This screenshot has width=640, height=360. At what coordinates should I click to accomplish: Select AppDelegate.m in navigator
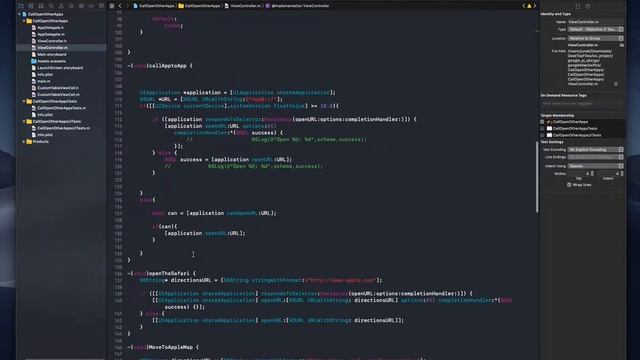51,34
